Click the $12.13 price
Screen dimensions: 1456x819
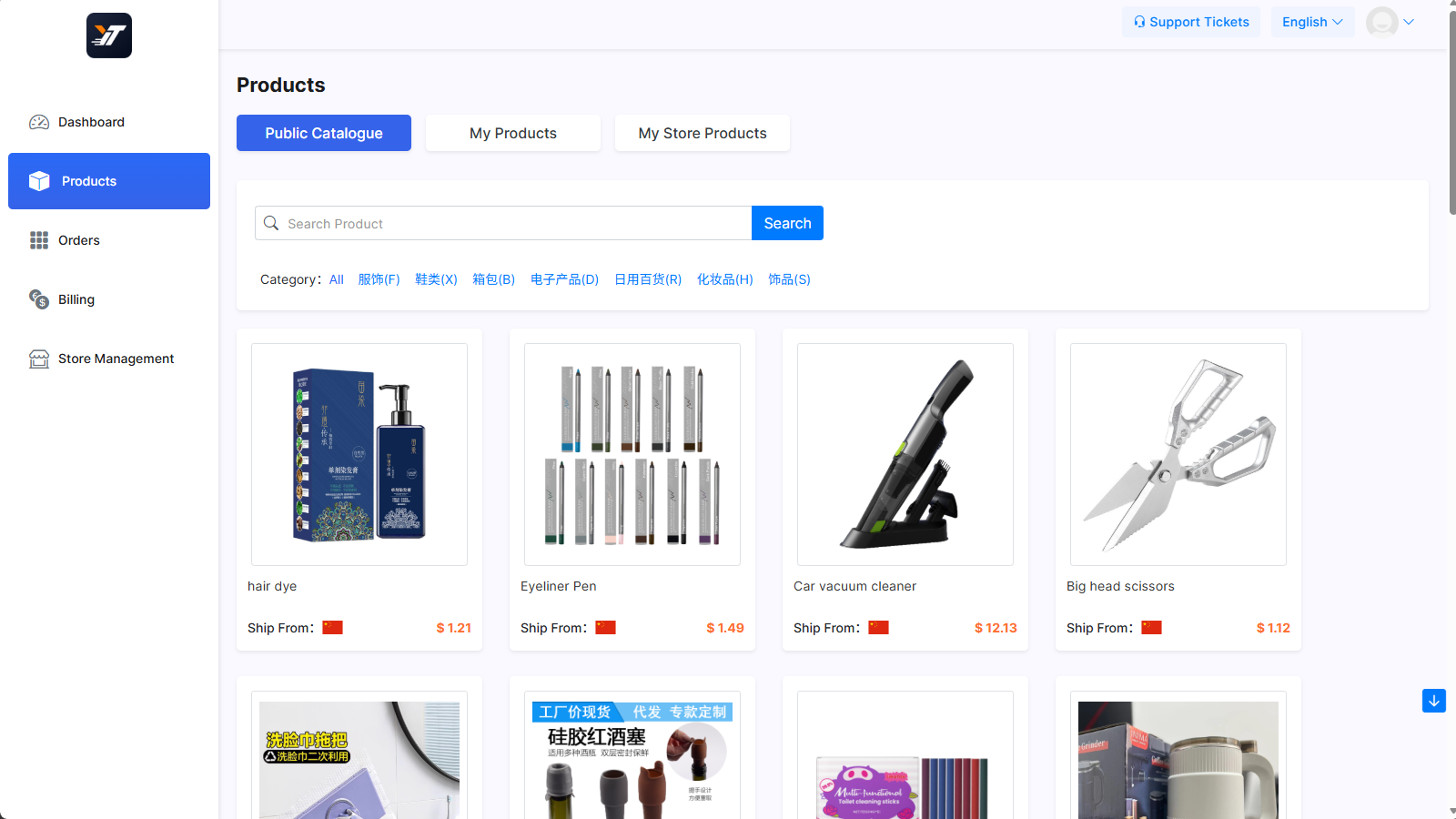pyautogui.click(x=996, y=628)
